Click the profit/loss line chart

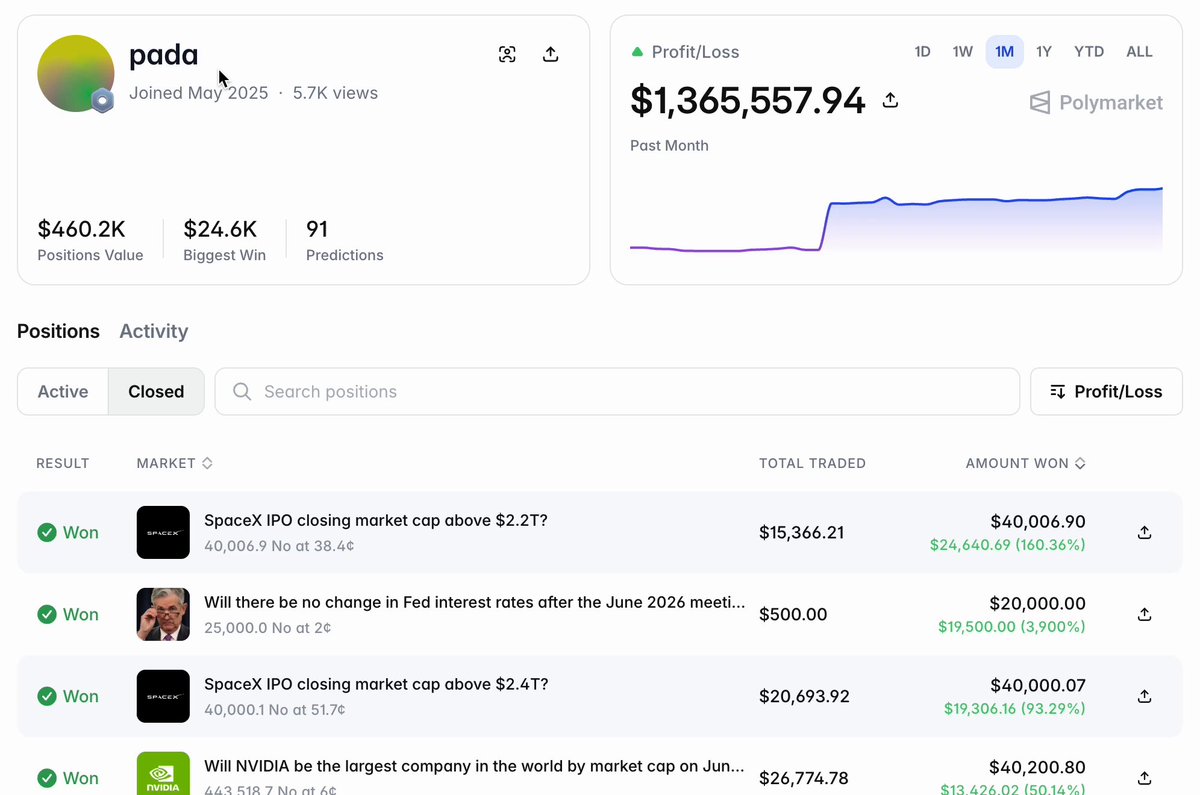(x=896, y=220)
